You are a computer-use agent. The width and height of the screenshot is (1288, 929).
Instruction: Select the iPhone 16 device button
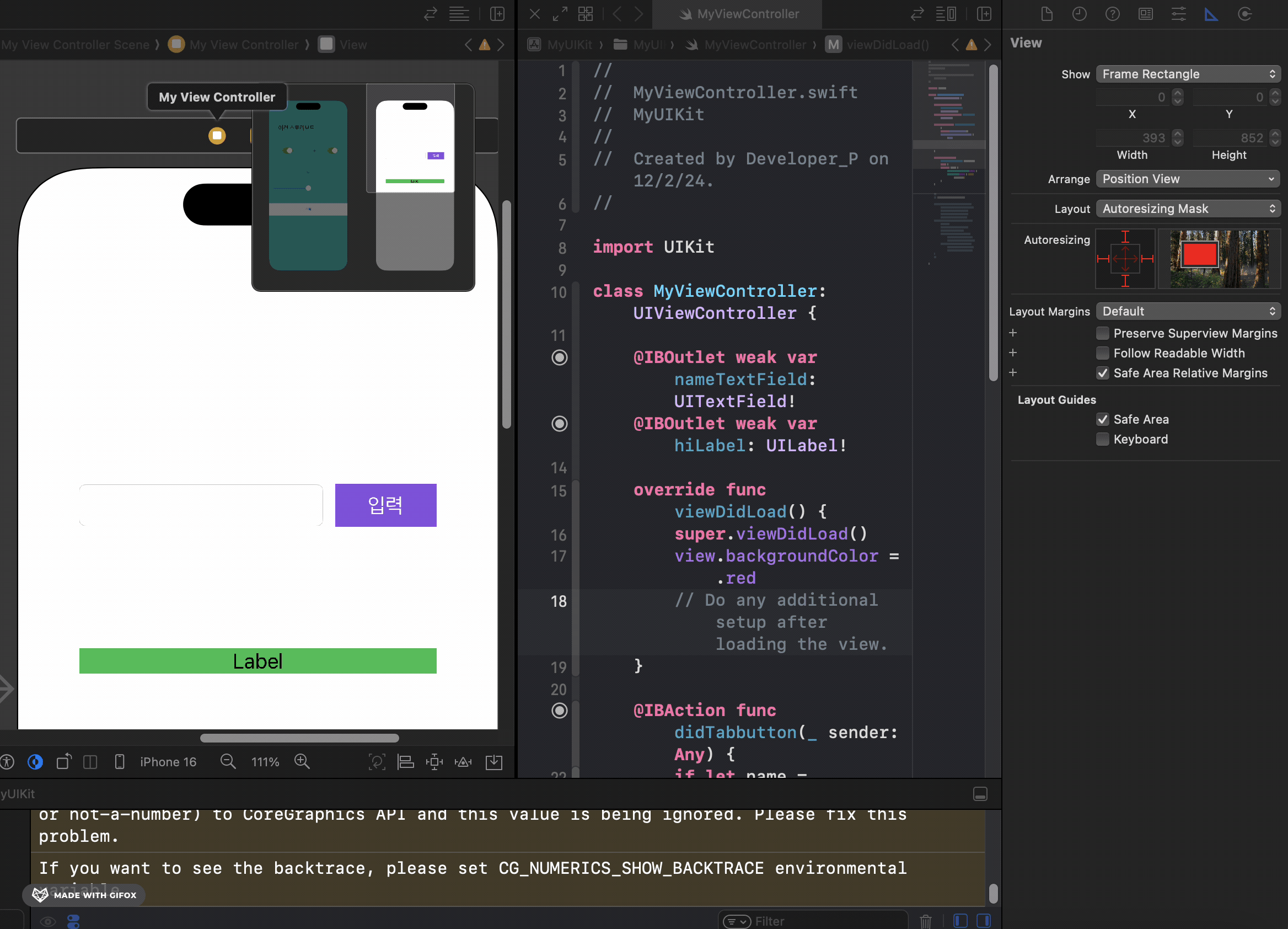pyautogui.click(x=168, y=761)
